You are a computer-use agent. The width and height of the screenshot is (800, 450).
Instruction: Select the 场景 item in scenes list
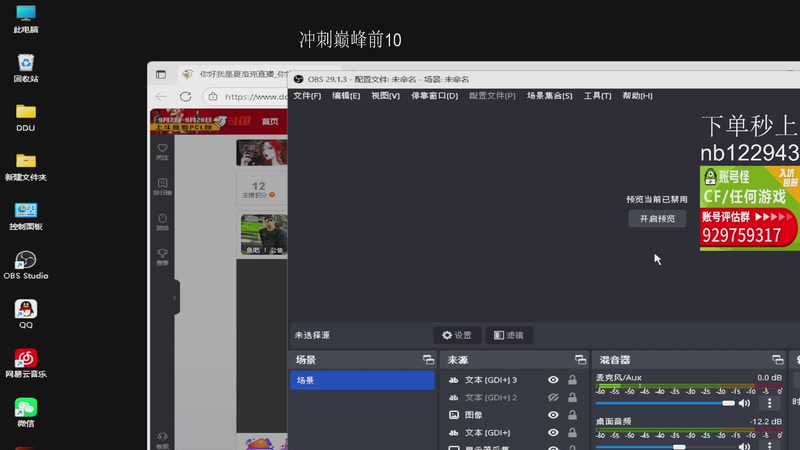pos(362,381)
